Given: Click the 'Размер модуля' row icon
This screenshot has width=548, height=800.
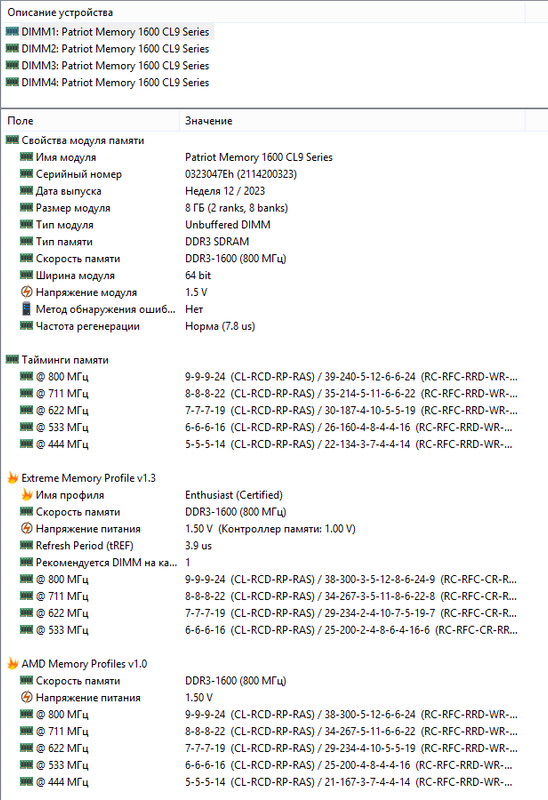Looking at the screenshot, I should [x=27, y=208].
